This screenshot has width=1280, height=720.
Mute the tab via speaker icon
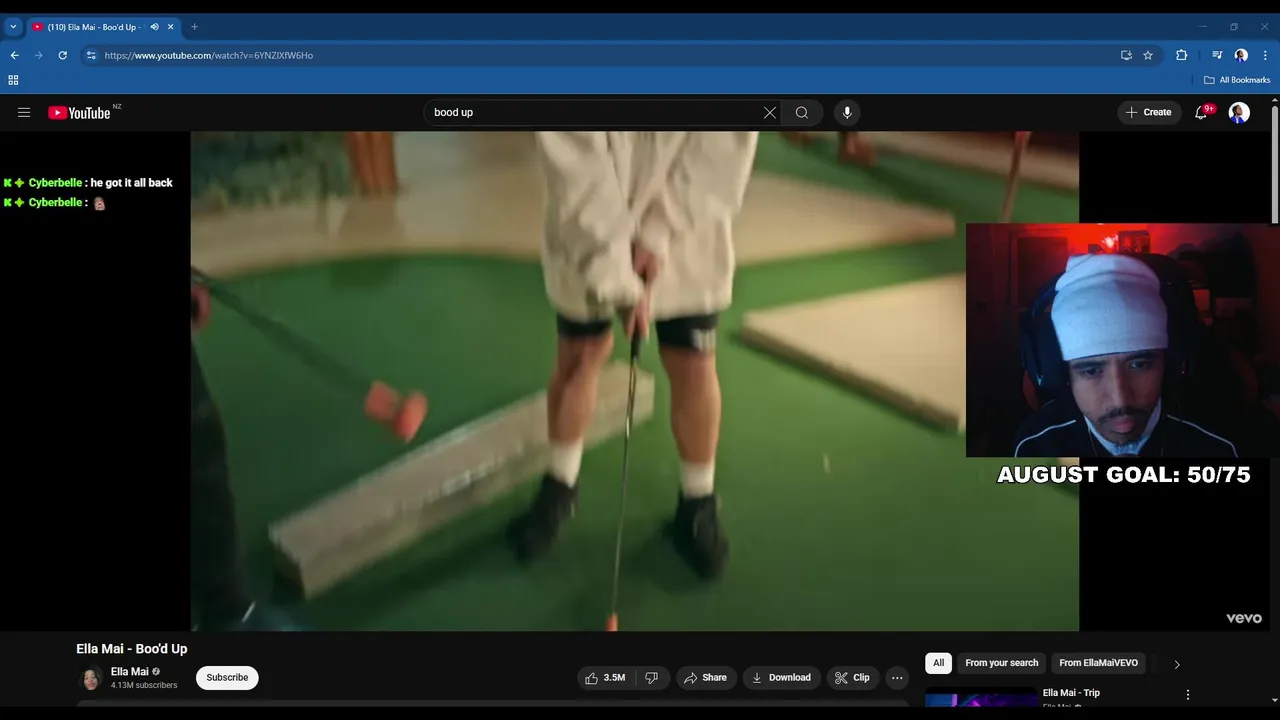point(154,27)
